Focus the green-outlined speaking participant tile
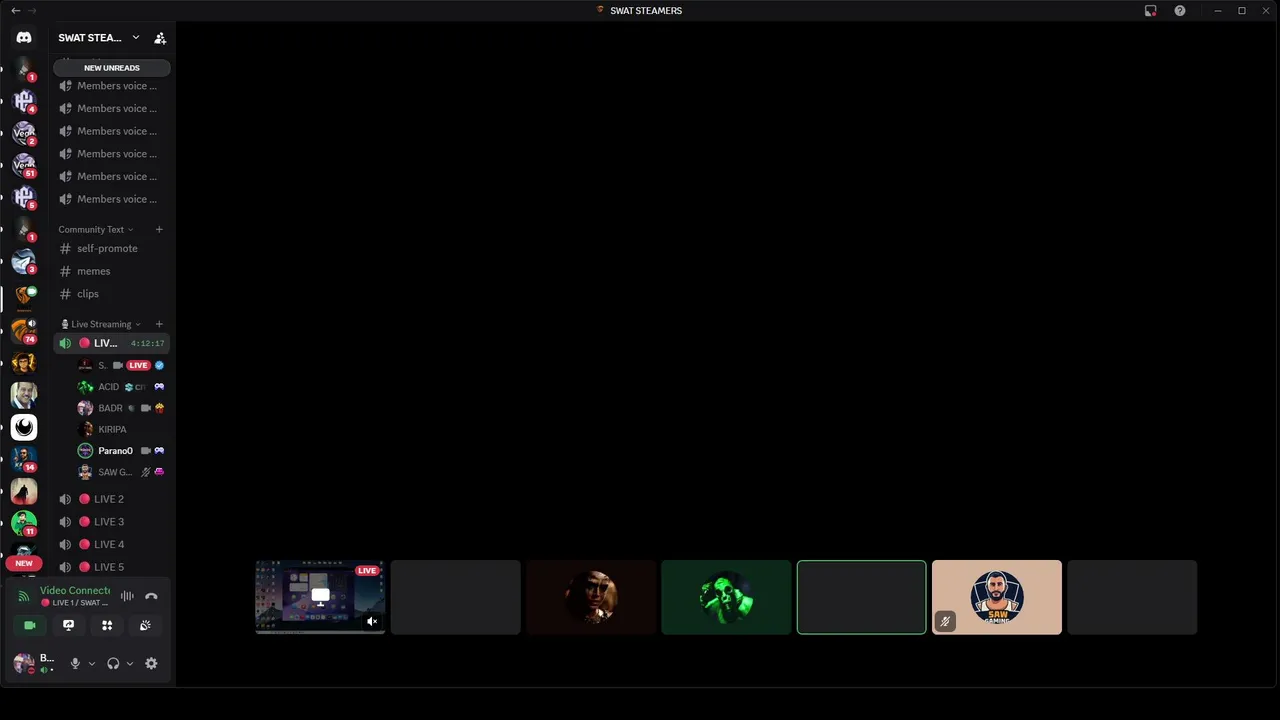Viewport: 1280px width, 720px height. click(861, 597)
